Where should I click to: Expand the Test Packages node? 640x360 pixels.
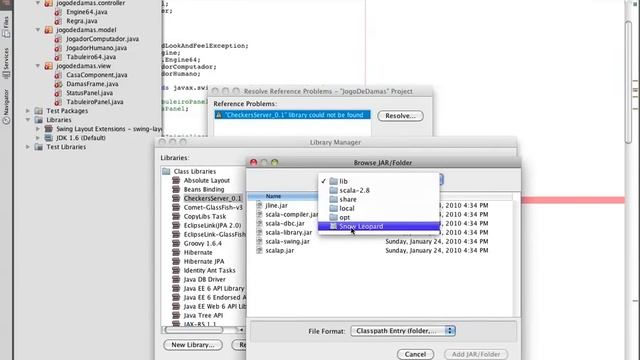point(28,111)
